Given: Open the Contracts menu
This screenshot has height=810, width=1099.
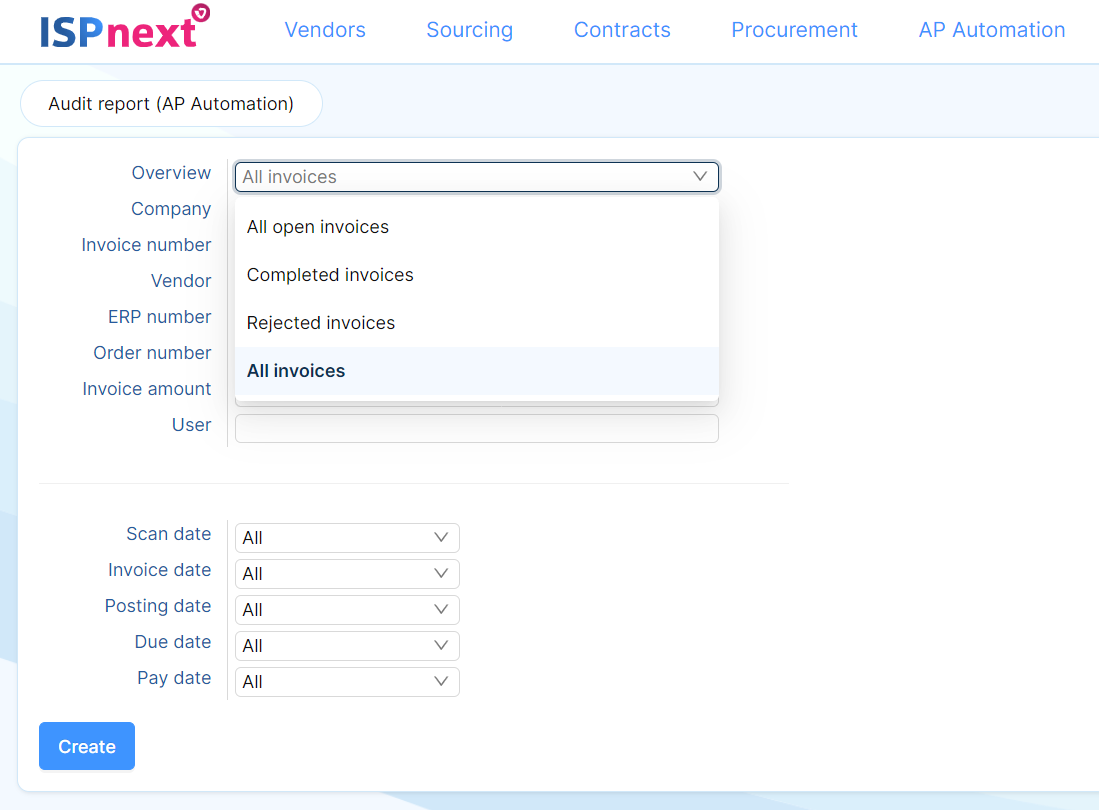Looking at the screenshot, I should click(622, 29).
